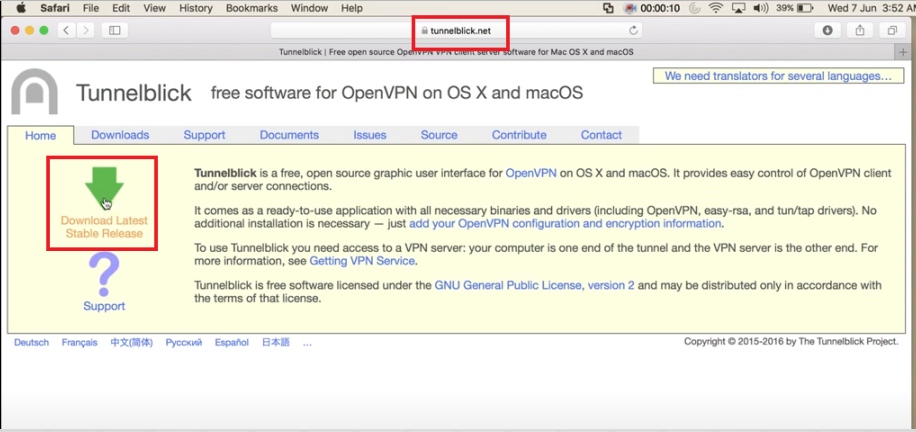Click the tunnelblick.net address bar

click(x=456, y=30)
